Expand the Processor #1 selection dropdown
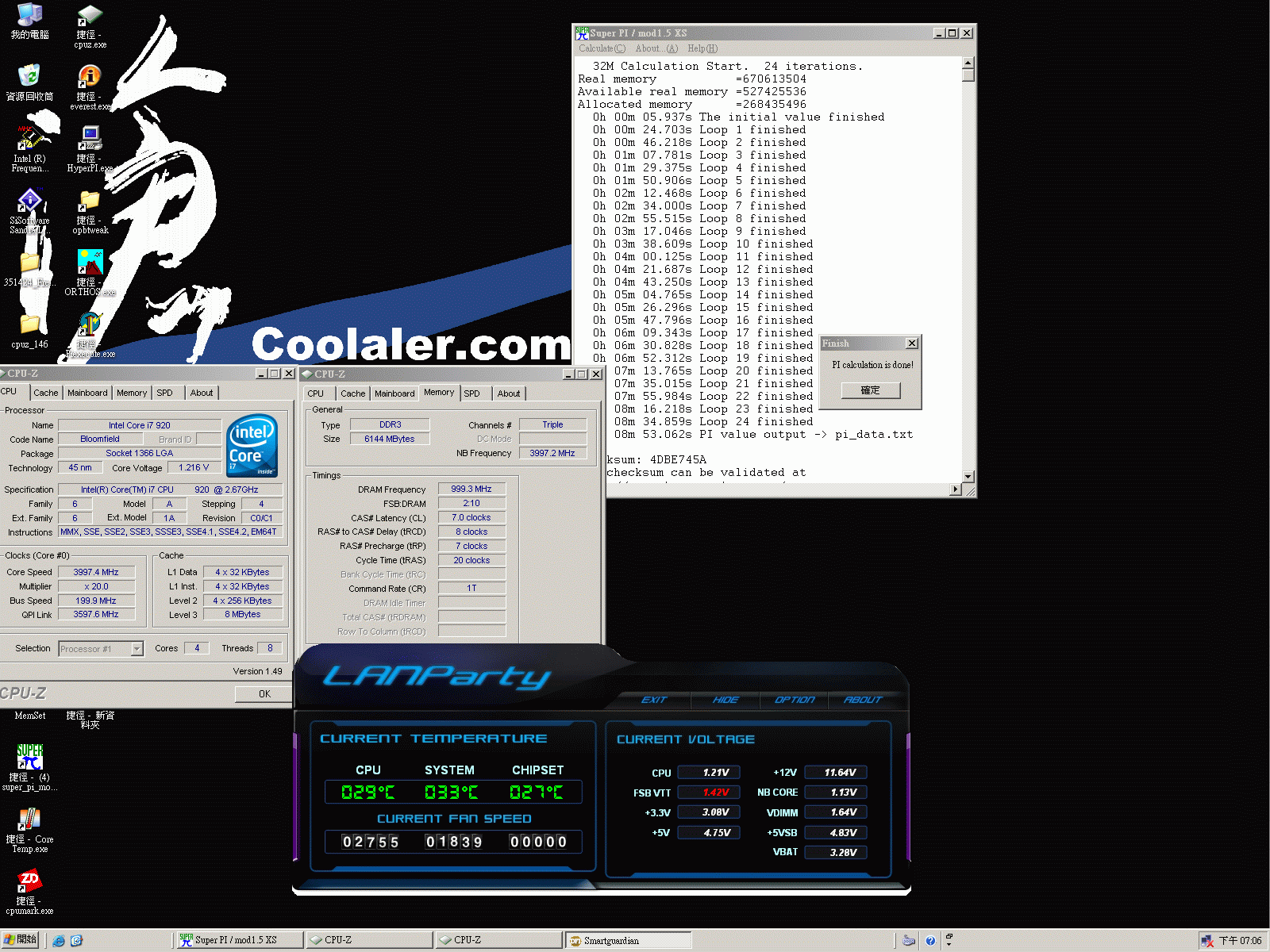Image resolution: width=1270 pixels, height=952 pixels. [x=137, y=649]
